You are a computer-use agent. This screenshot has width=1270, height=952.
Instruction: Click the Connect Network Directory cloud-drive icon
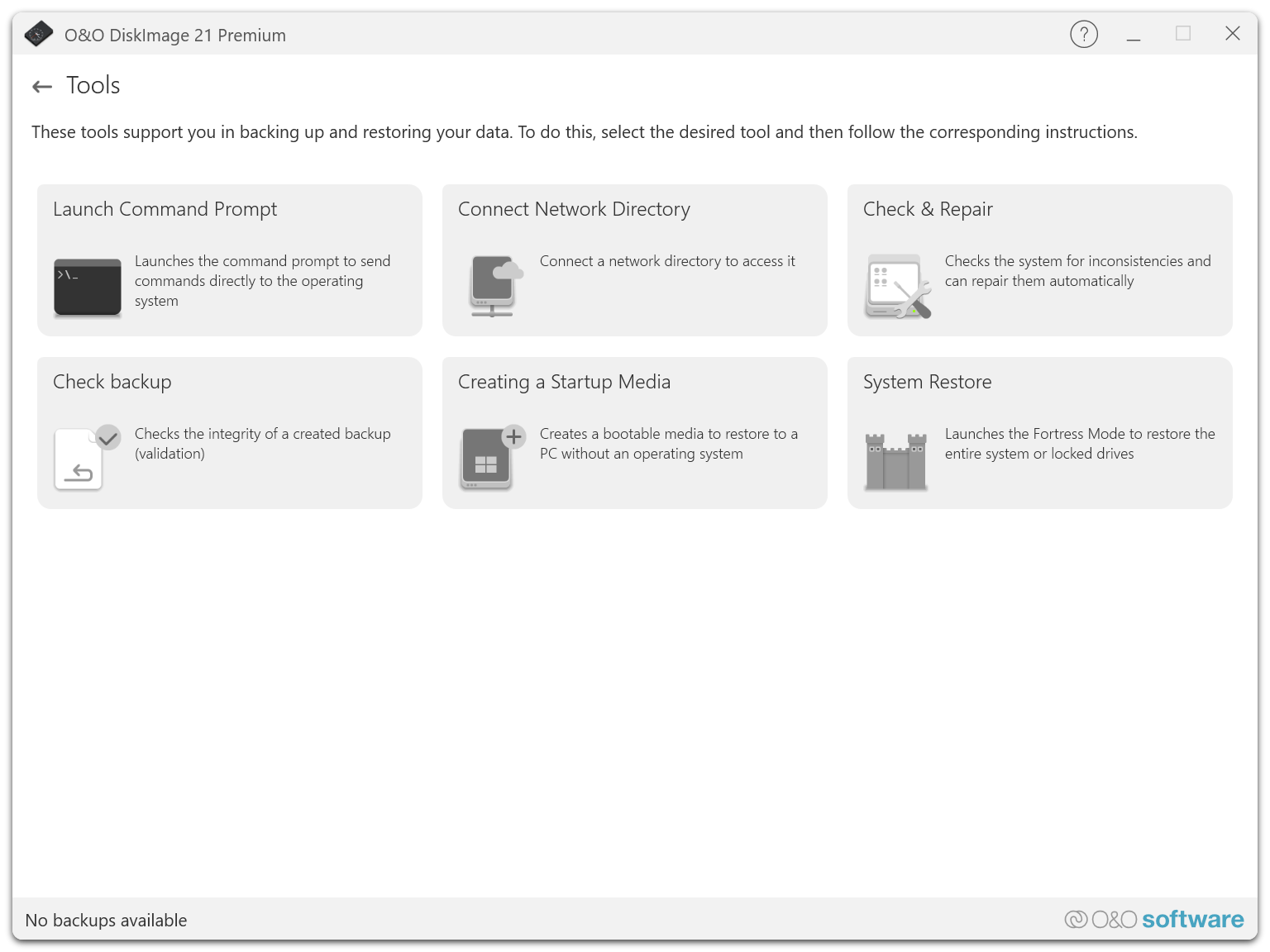click(x=494, y=287)
